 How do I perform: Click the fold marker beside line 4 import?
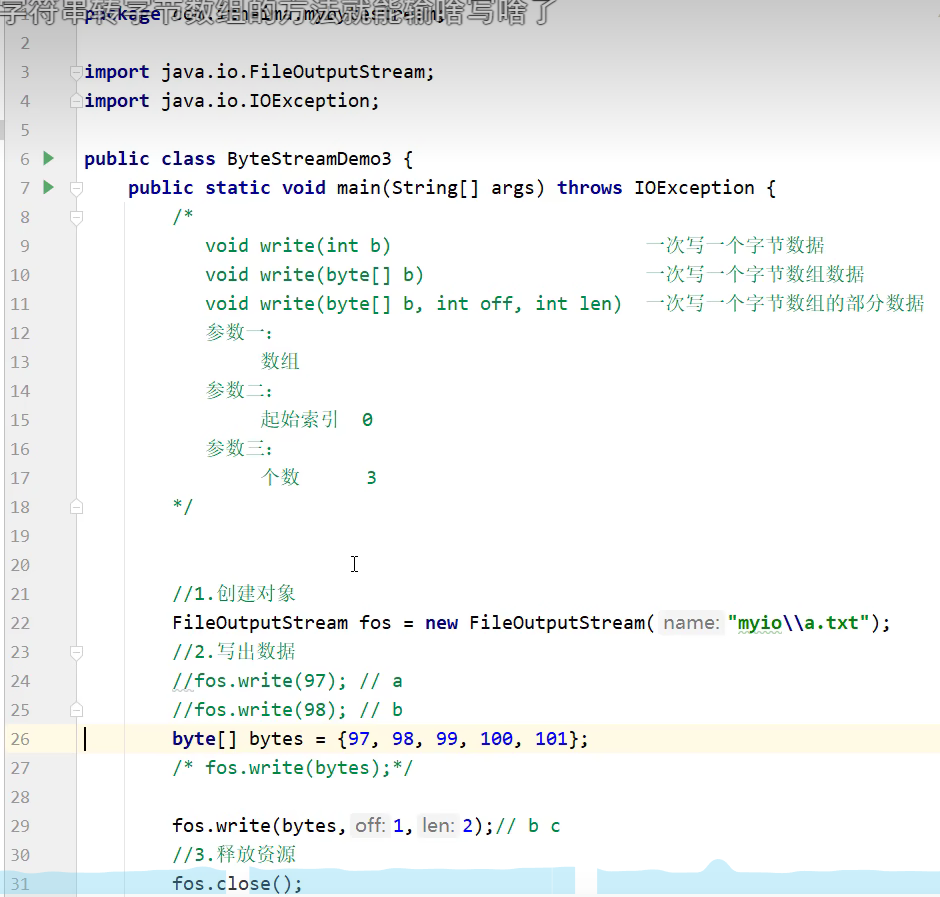75,100
